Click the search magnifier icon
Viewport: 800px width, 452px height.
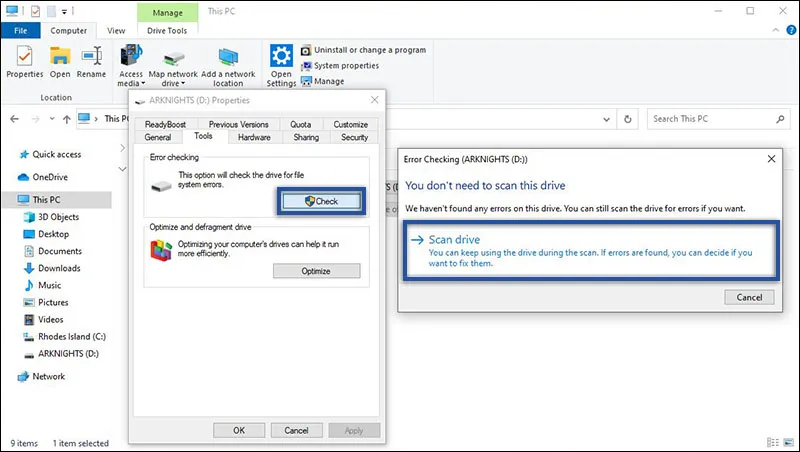(780, 119)
